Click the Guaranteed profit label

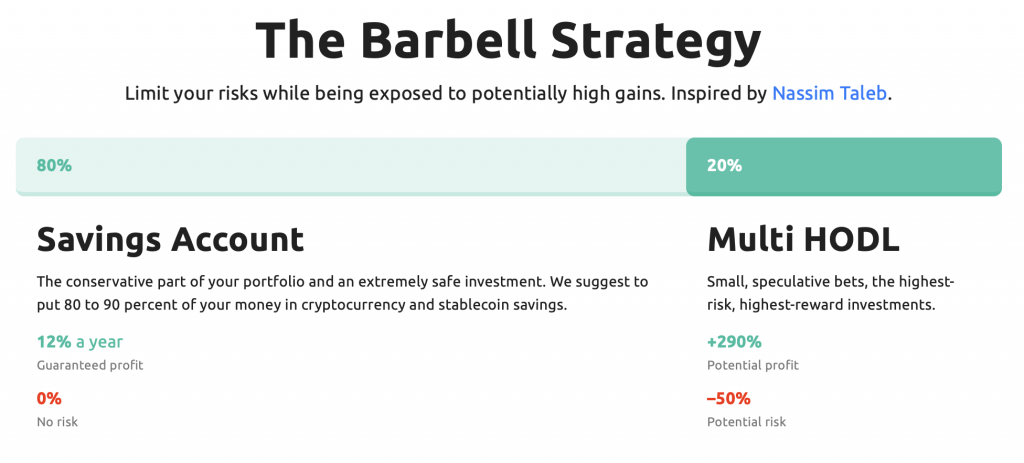pos(89,365)
